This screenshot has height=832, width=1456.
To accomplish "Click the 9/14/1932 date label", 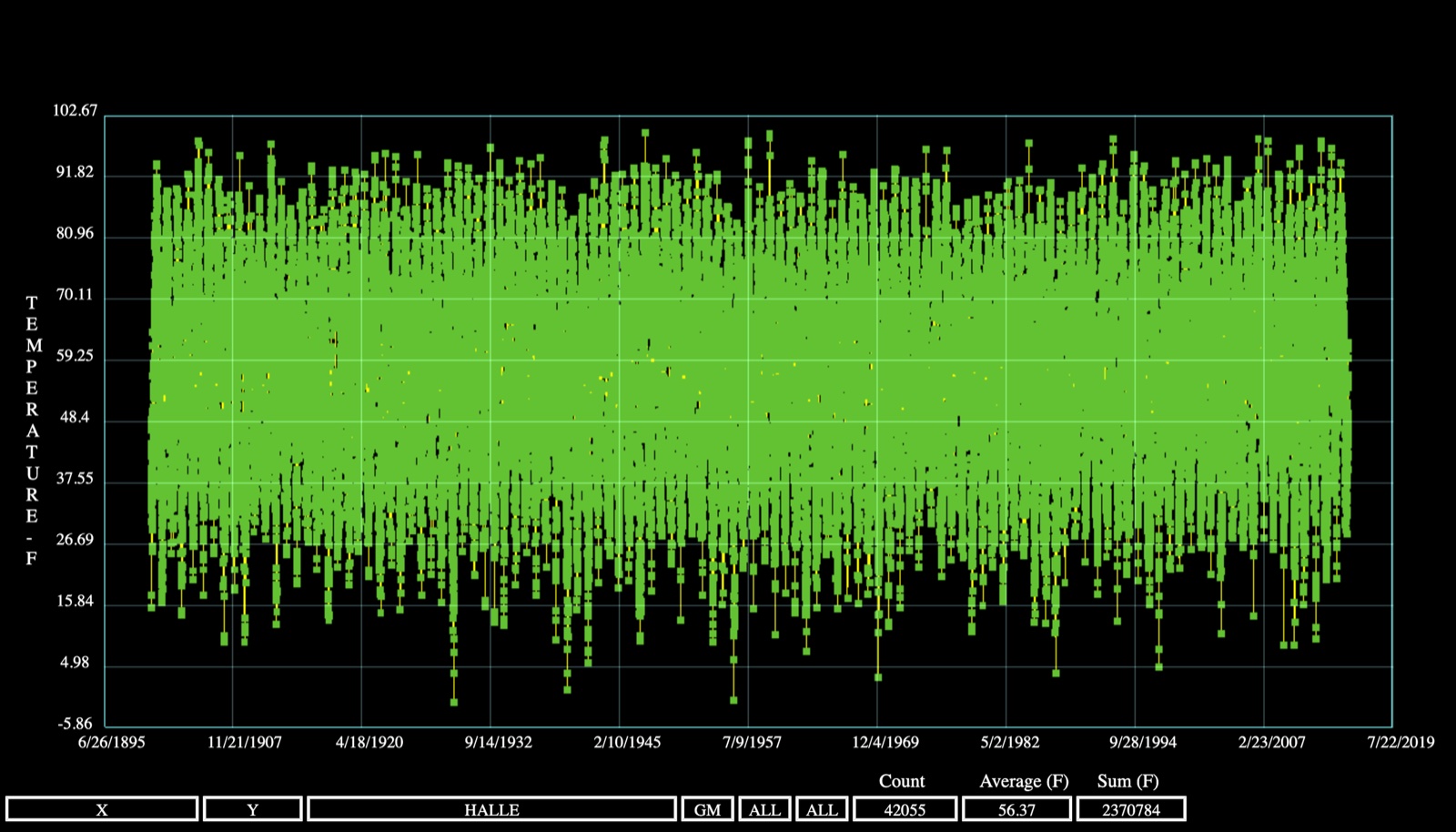I will coord(499,742).
